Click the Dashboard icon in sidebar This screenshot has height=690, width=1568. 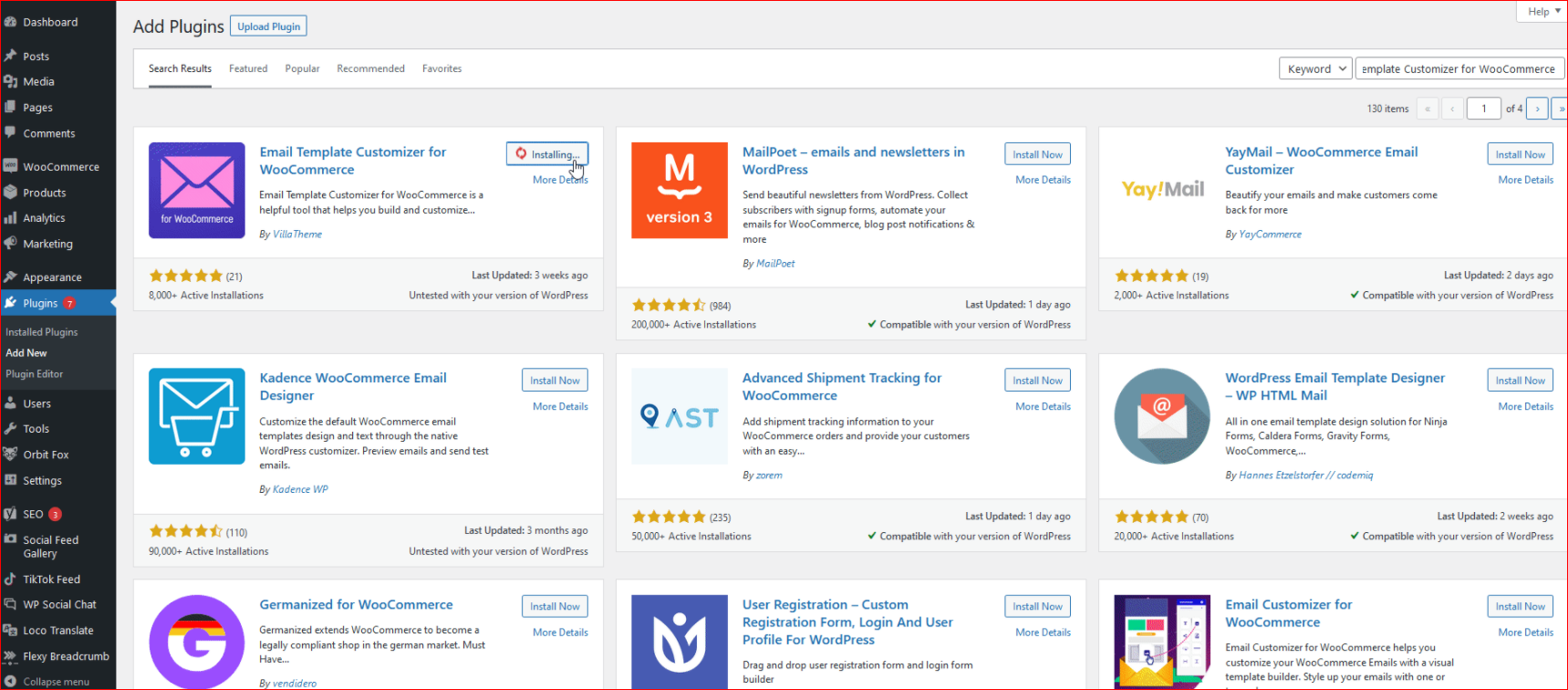[x=10, y=22]
